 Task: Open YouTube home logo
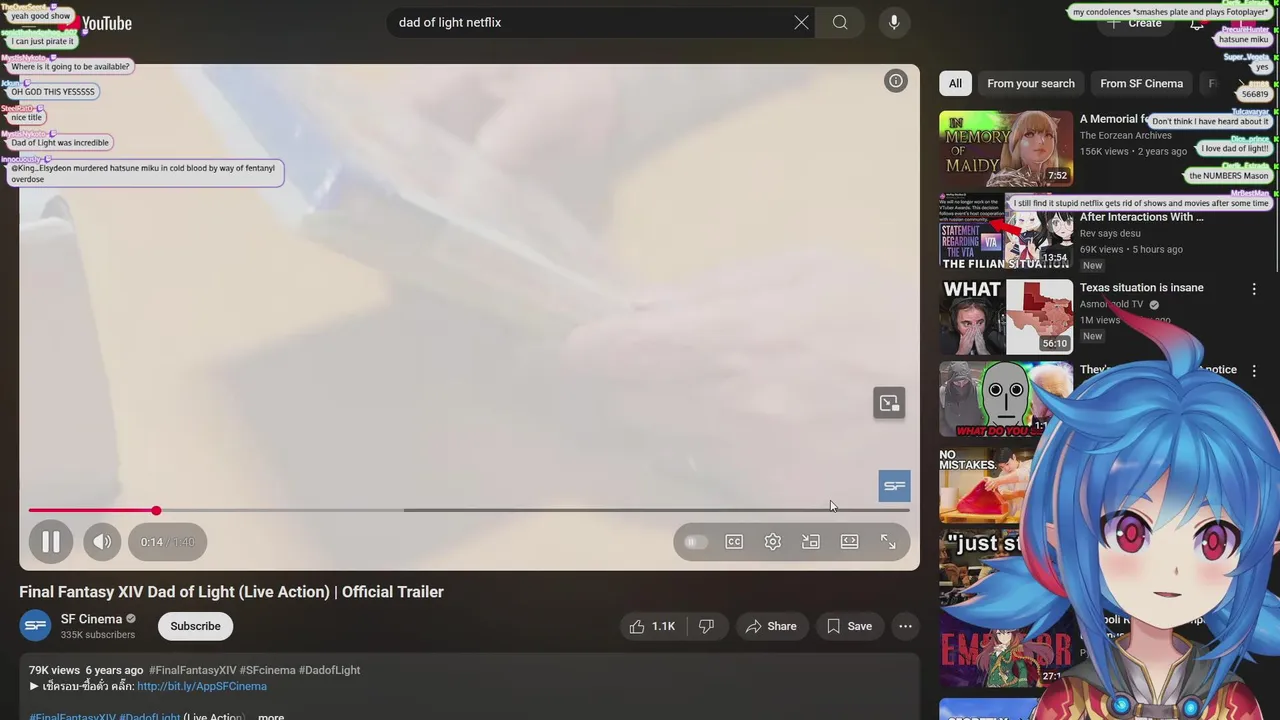95,23
